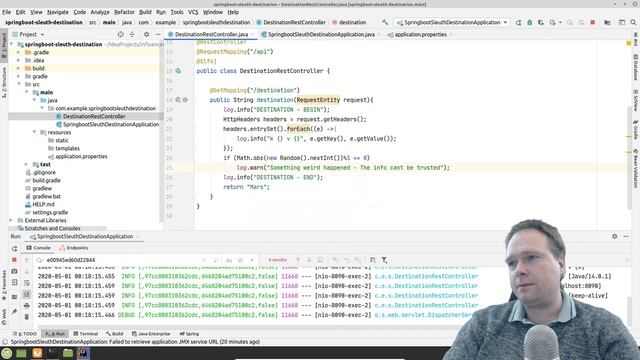The width and height of the screenshot is (640, 360).
Task: Select the DestinationRestController.java editor tab
Action: click(x=211, y=34)
